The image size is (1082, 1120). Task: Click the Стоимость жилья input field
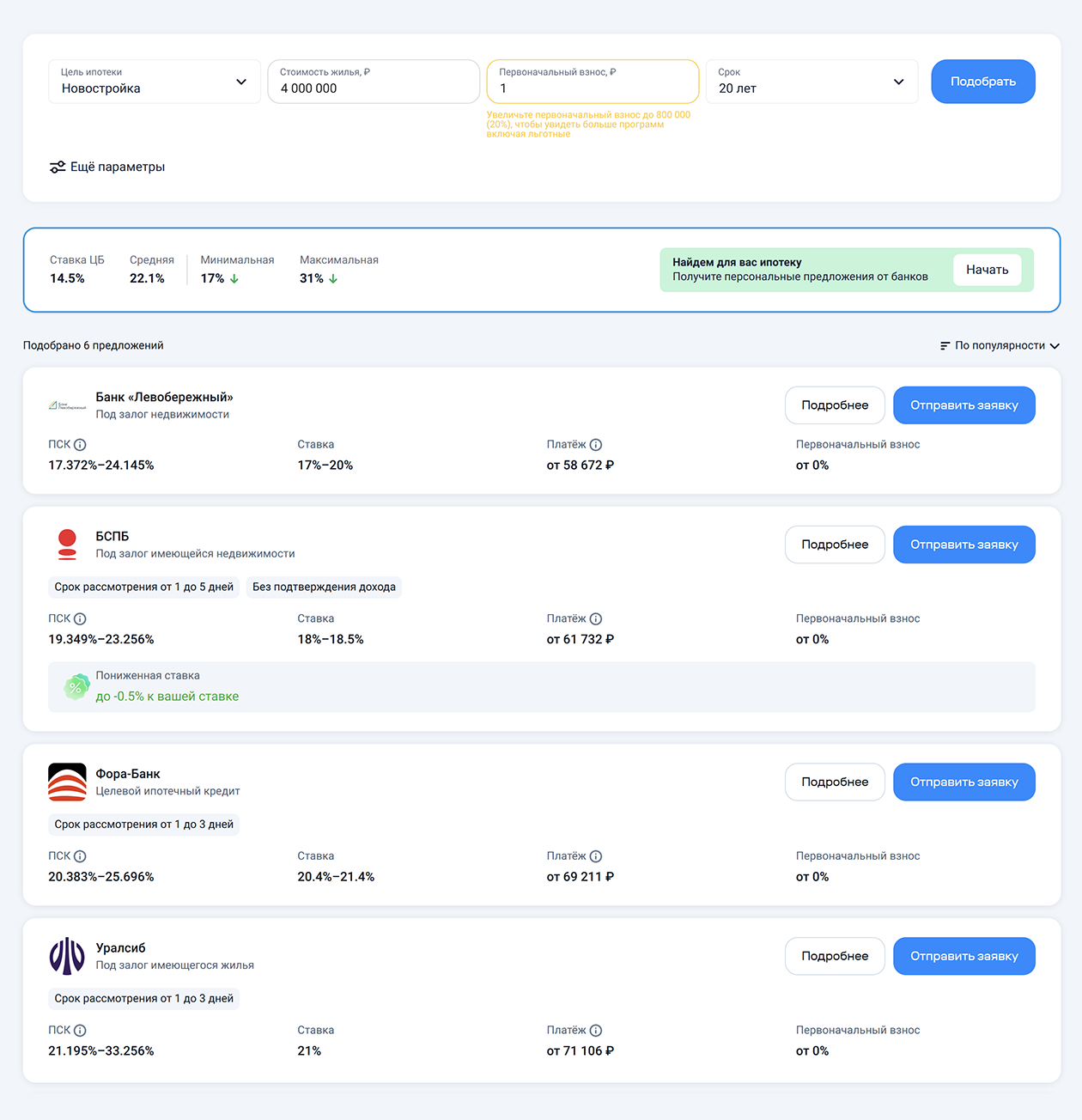point(374,82)
